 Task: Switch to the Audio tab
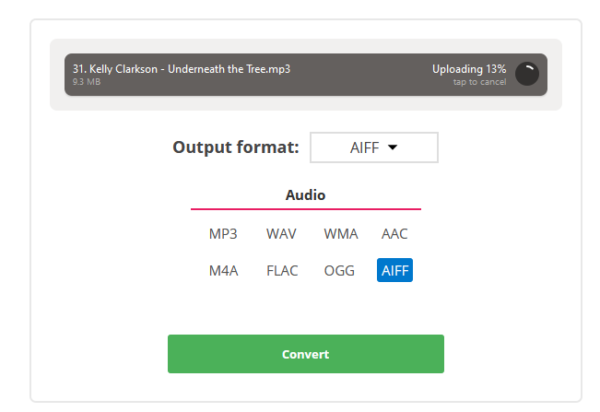(x=306, y=195)
